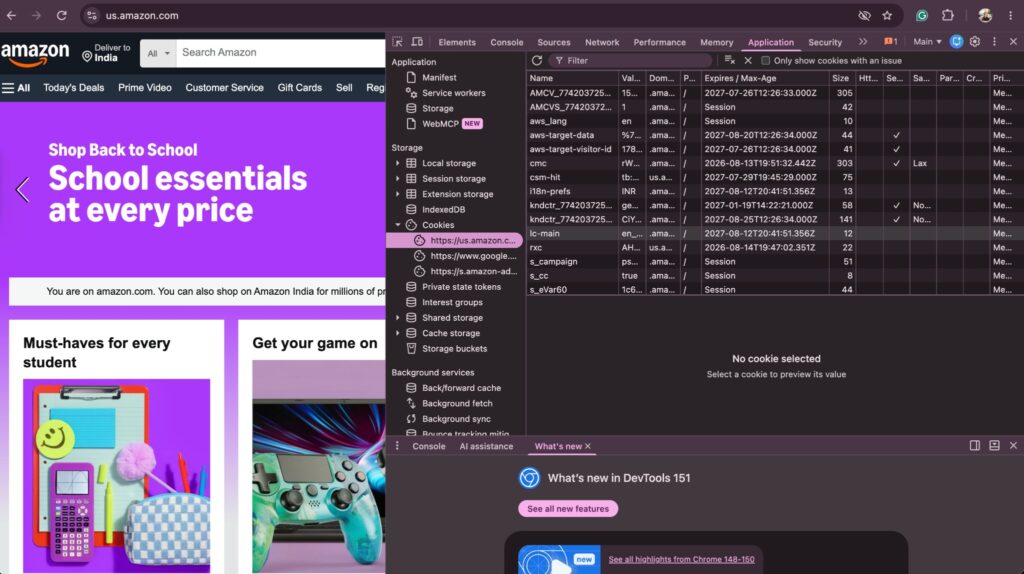This screenshot has height=574, width=1024.
Task: Select https://s.amazon-ad cookie origin
Action: click(x=473, y=271)
